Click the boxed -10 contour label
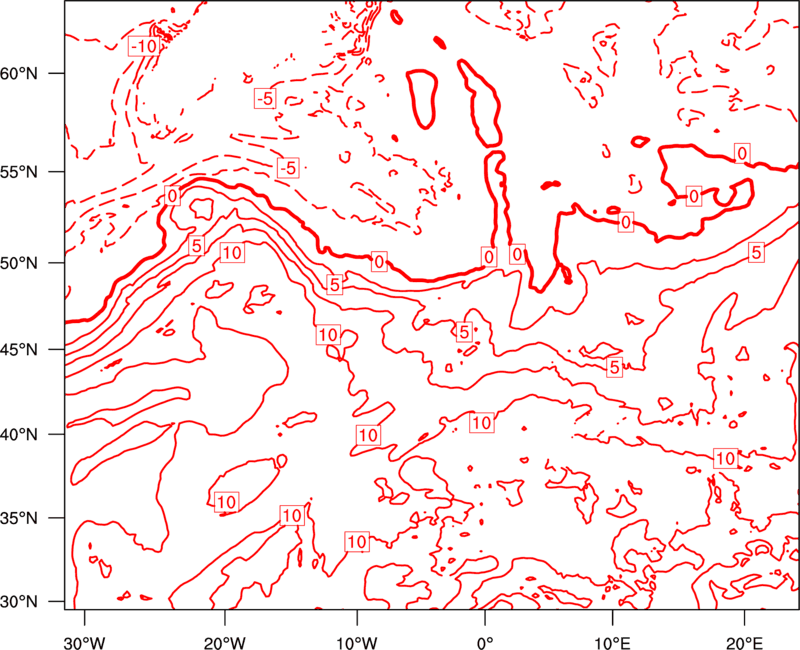This screenshot has width=800, height=650. click(143, 46)
